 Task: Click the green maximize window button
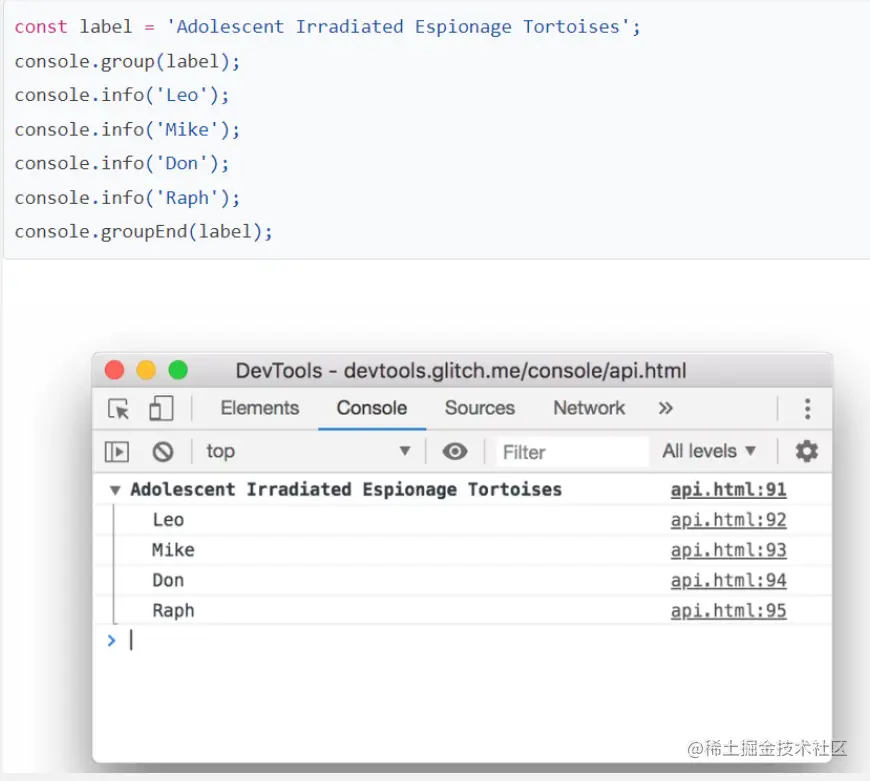coord(178,370)
